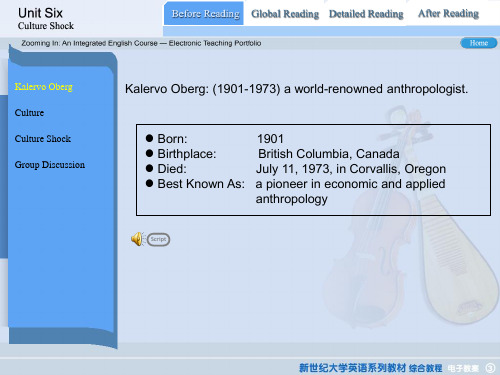The width and height of the screenshot is (500, 375).
Task: Click the circled 3 icon in footer
Action: tap(490, 368)
